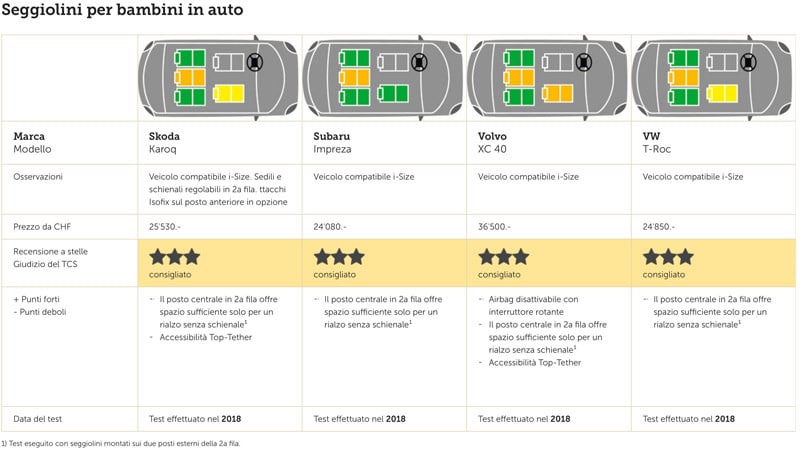Click the footnote about 2a fila seats
Viewport: 800px width, 450px height.
[120, 443]
